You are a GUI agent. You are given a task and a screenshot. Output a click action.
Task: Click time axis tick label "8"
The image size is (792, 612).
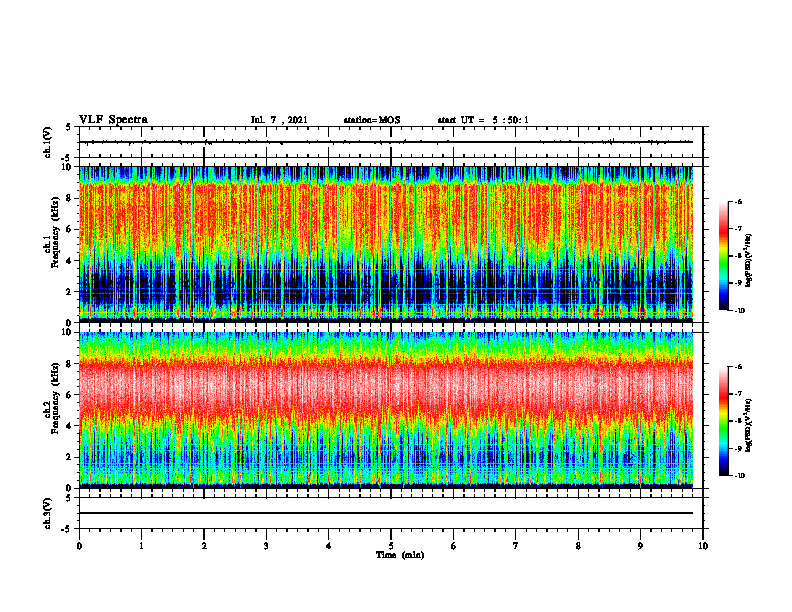coord(578,546)
